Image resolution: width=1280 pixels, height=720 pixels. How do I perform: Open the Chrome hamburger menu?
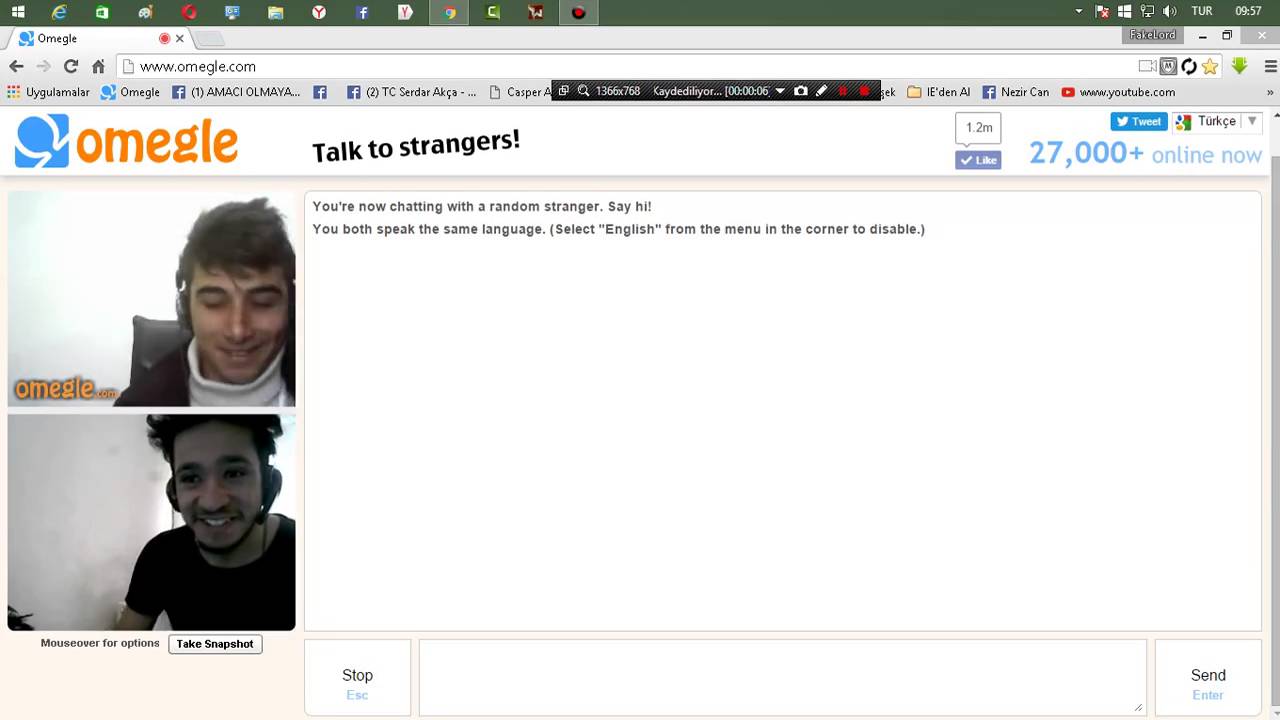point(1270,66)
